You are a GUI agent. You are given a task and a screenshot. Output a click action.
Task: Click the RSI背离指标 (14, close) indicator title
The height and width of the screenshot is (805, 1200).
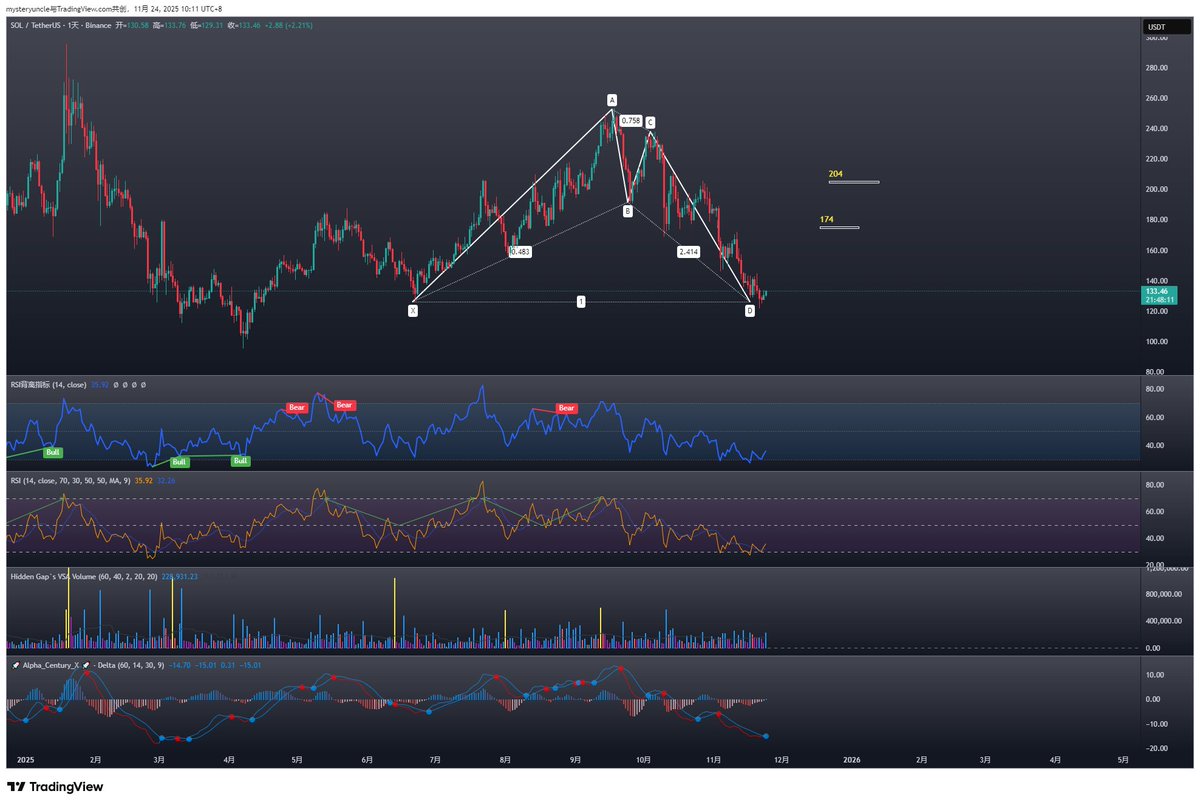pyautogui.click(x=50, y=384)
